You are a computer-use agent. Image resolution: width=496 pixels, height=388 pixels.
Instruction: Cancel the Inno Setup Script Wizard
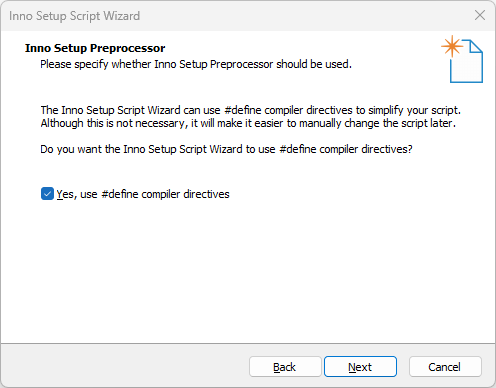[445, 367]
